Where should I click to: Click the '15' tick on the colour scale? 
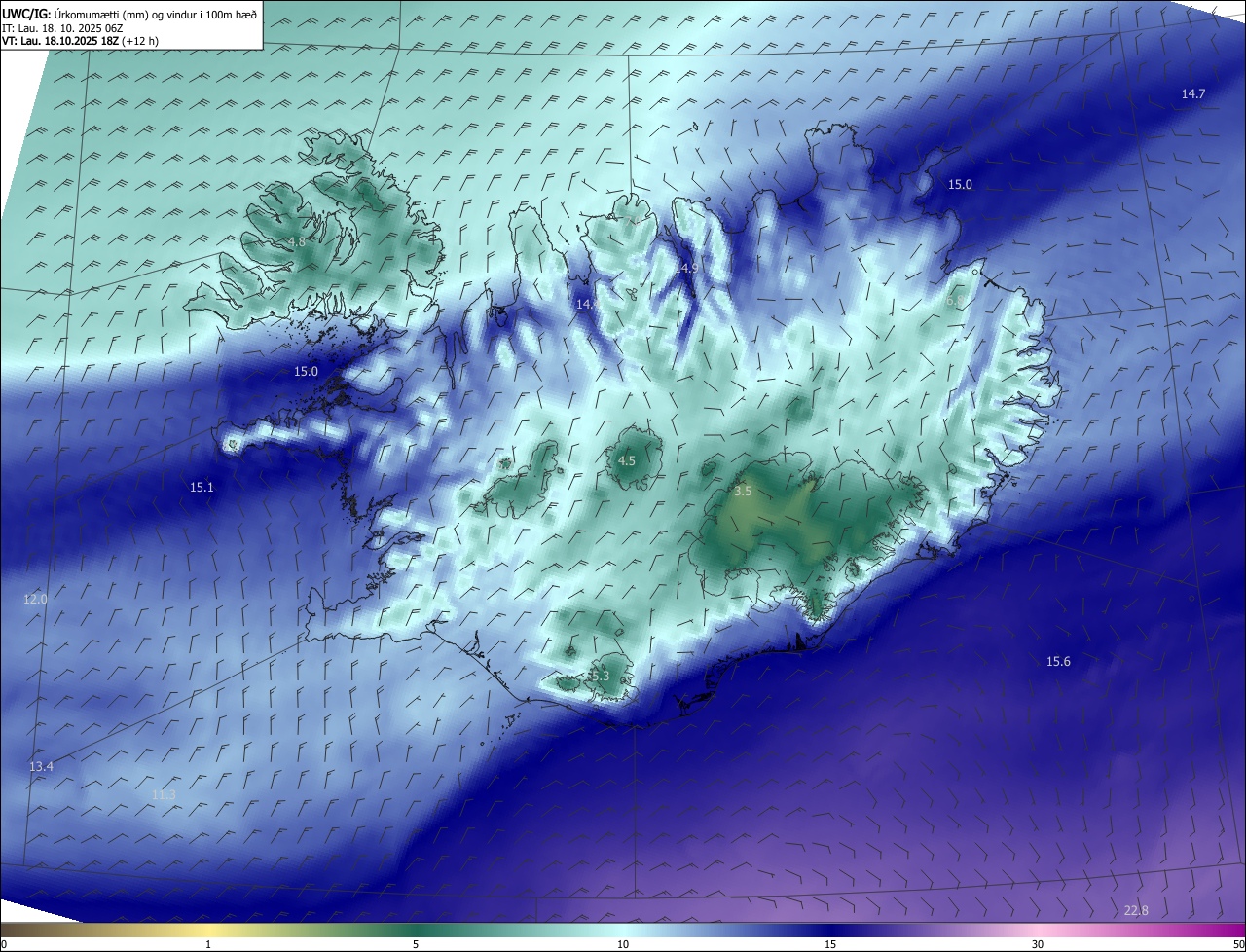click(x=830, y=944)
